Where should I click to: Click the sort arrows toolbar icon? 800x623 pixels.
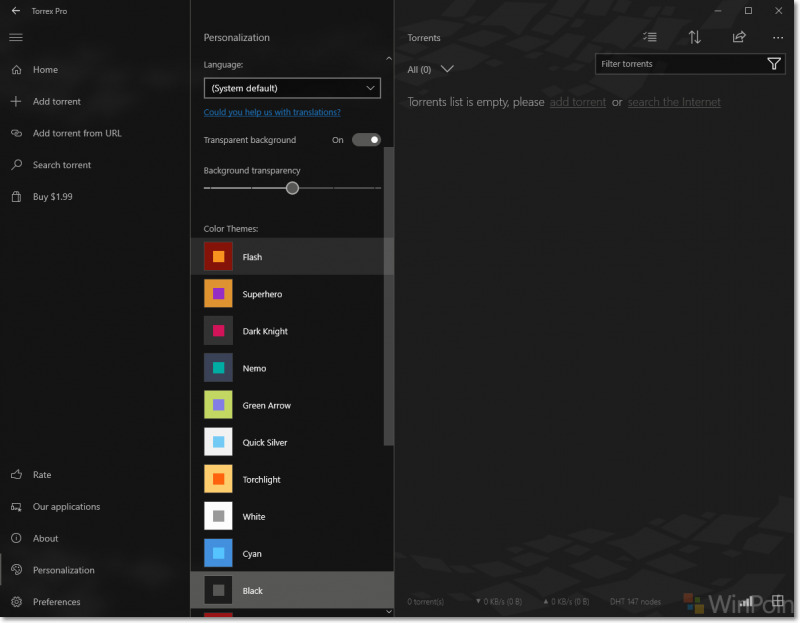694,37
